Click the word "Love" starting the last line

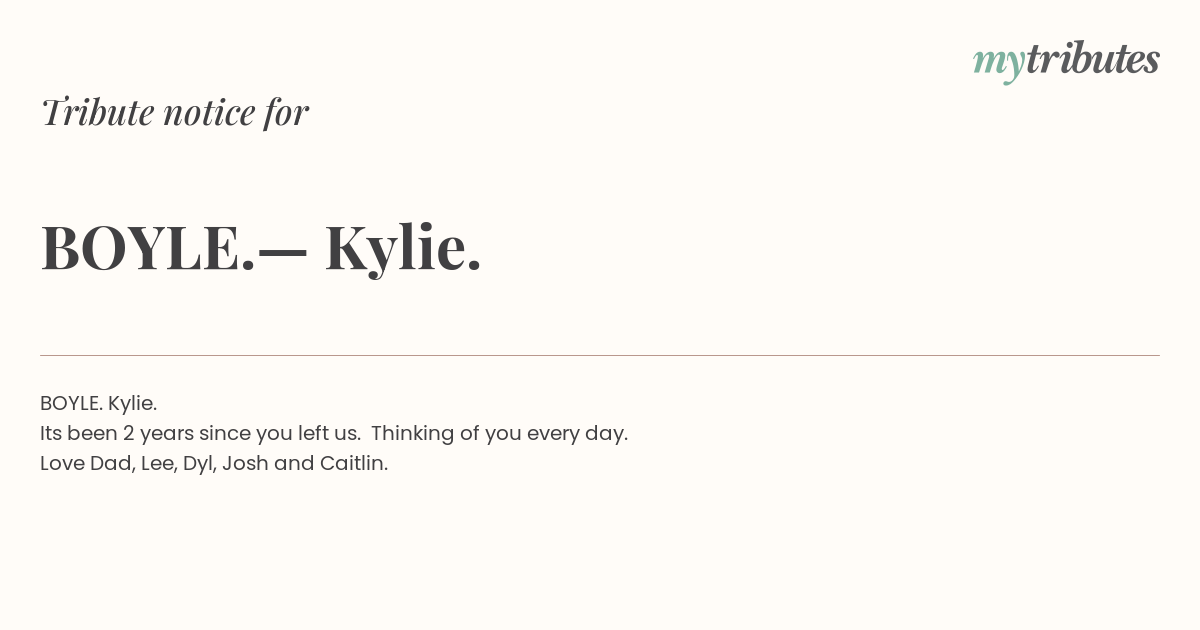pos(62,463)
